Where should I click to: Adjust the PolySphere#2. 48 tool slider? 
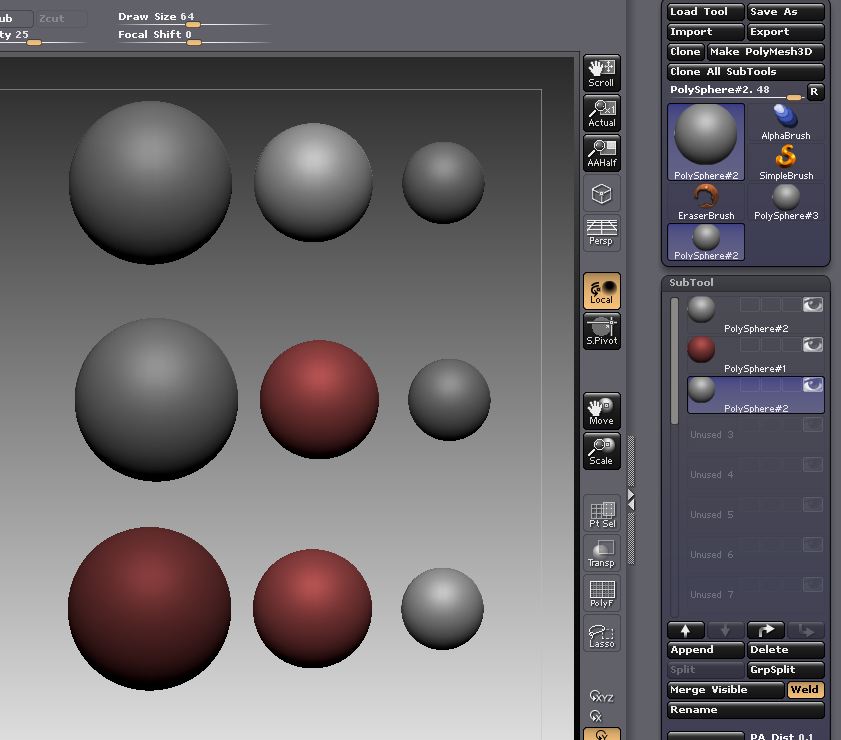point(735,92)
